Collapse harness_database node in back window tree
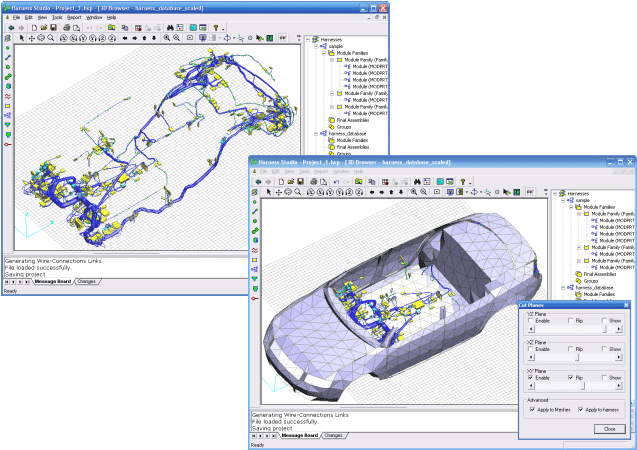 [x=316, y=133]
